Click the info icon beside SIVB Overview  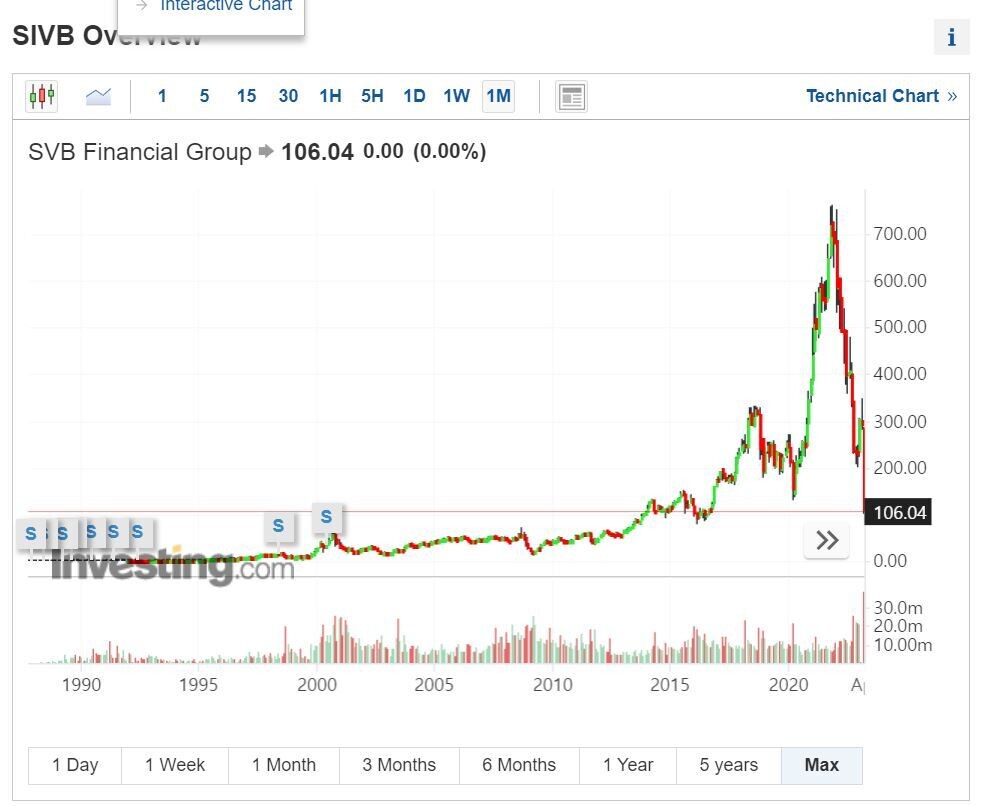tap(951, 37)
